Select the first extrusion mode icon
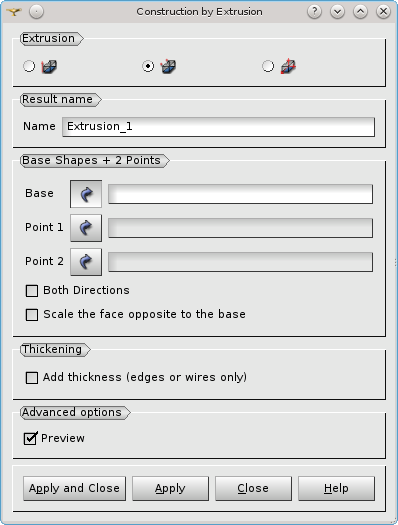This screenshot has height=525, width=398. pos(49,66)
